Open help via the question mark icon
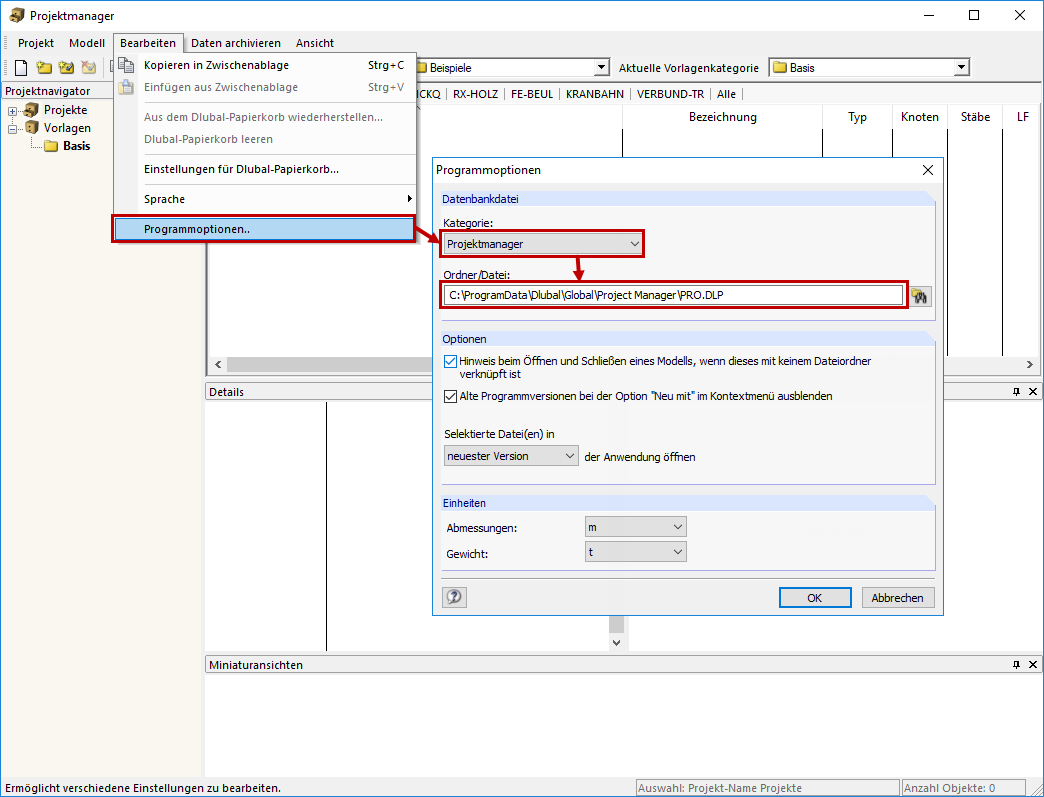The height and width of the screenshot is (797, 1044). (454, 597)
